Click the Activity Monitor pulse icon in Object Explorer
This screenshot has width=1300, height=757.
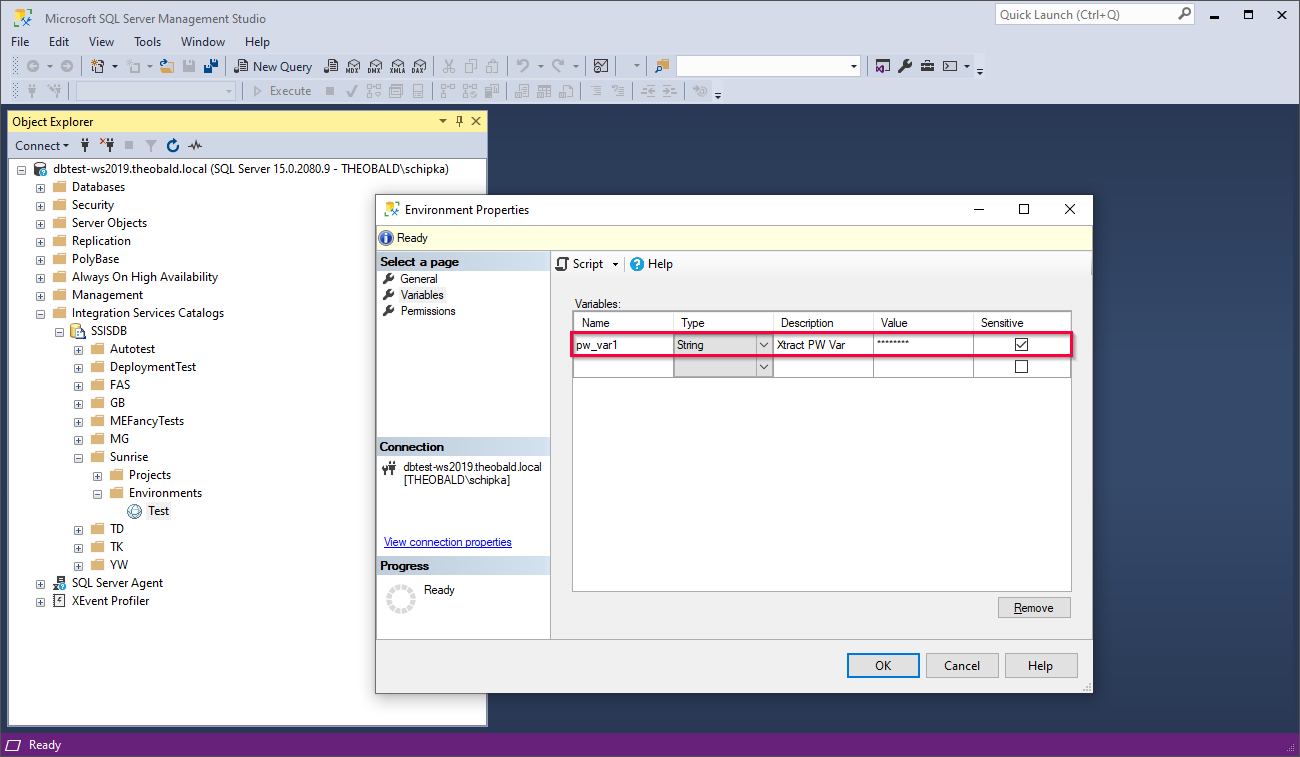pyautogui.click(x=195, y=145)
